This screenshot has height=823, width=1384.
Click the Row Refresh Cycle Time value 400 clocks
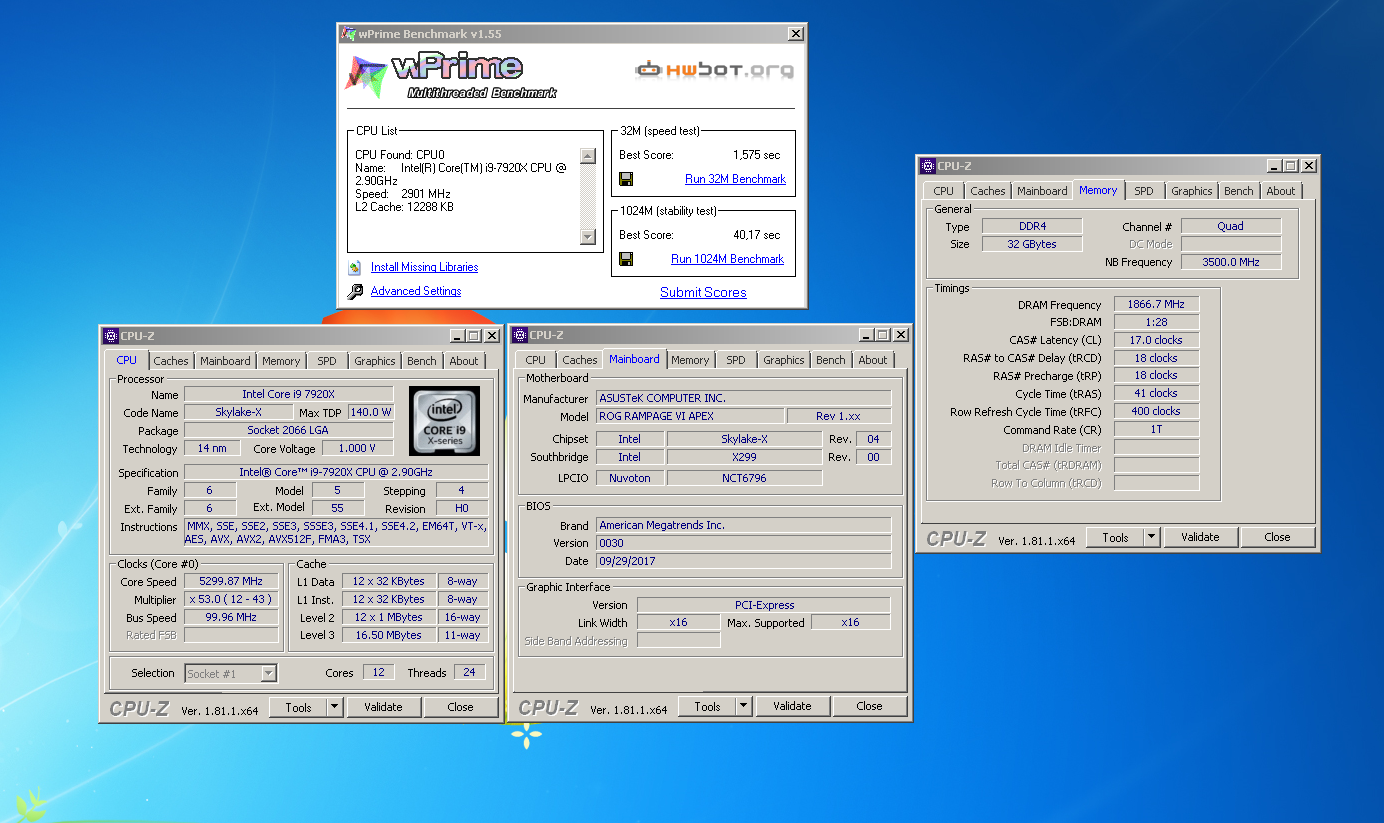[x=1156, y=411]
